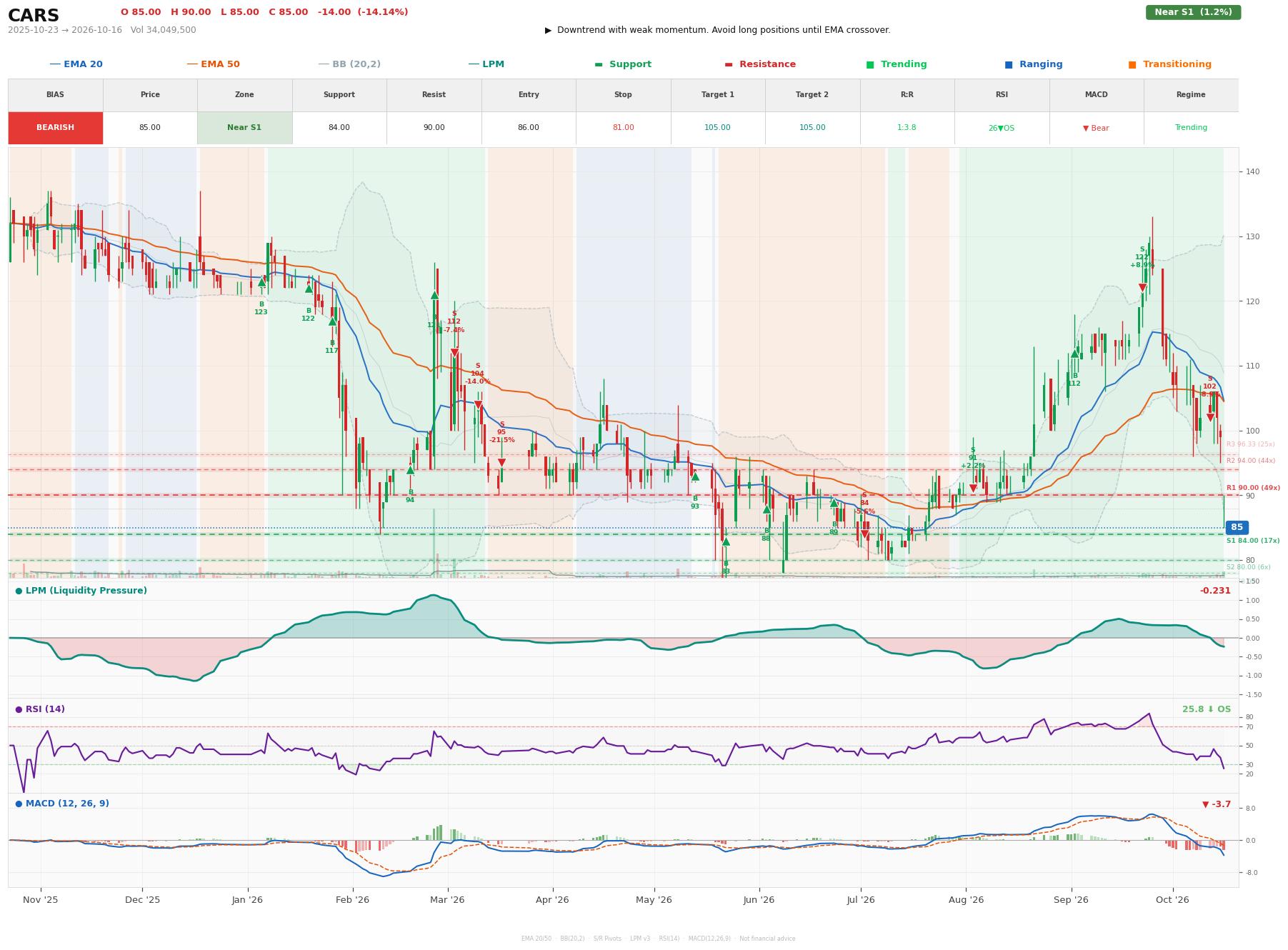Click the buy triangle labeled B 112
The image size is (1288, 950).
[1074, 354]
